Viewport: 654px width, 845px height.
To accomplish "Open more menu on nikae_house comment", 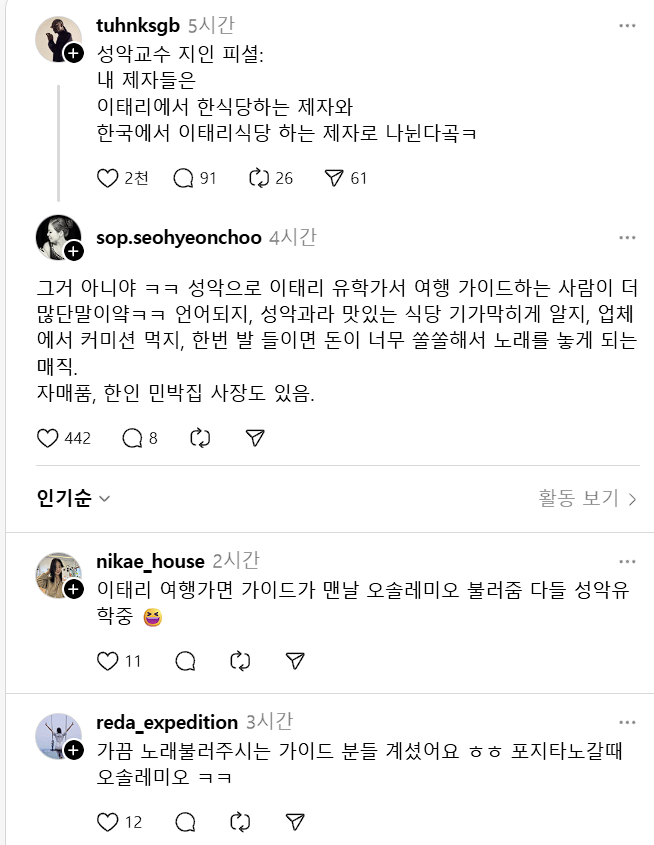I will pyautogui.click(x=627, y=562).
